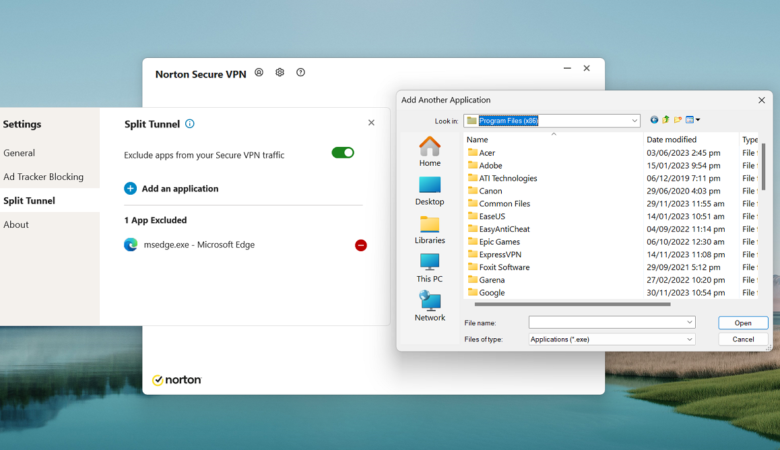Click Google date 30/11/2023 10:54 pm
This screenshot has width=780, height=450.
coord(685,293)
